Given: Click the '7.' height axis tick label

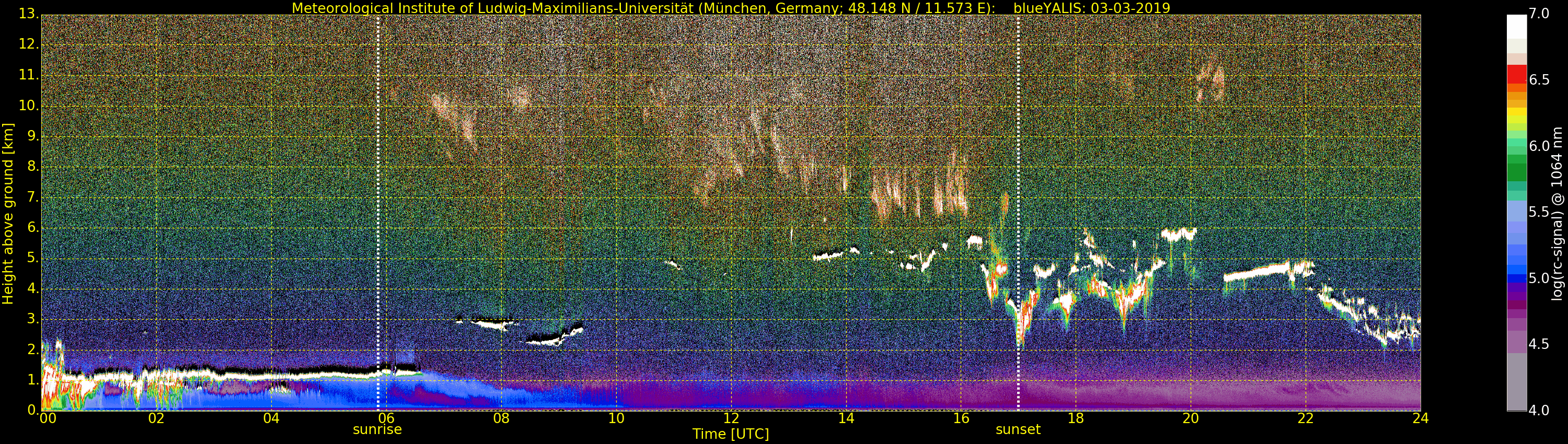Looking at the screenshot, I should tap(32, 197).
